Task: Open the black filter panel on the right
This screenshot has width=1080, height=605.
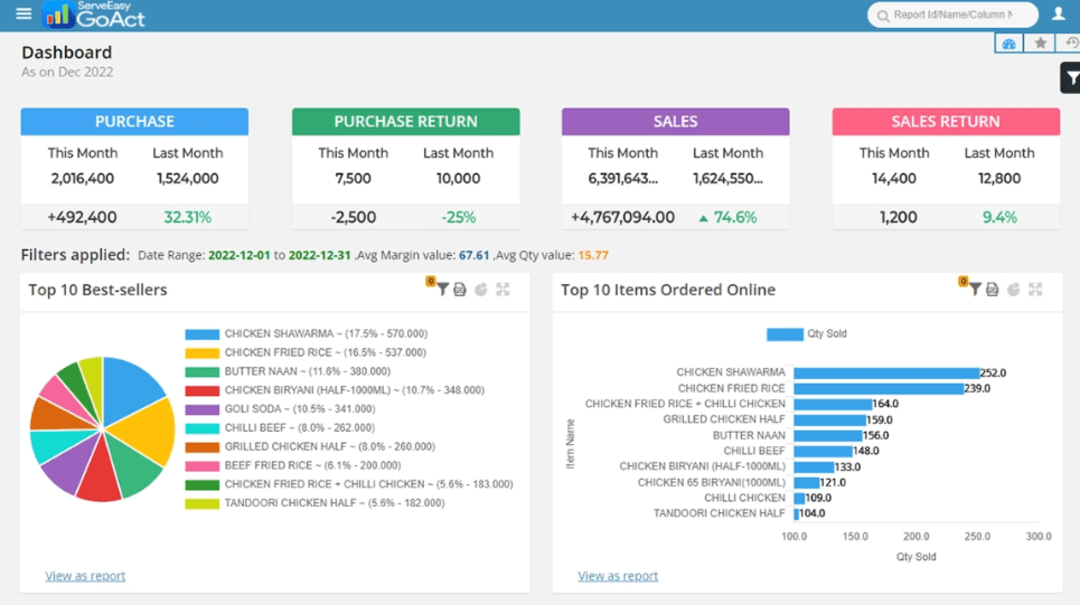Action: pyautogui.click(x=1072, y=77)
